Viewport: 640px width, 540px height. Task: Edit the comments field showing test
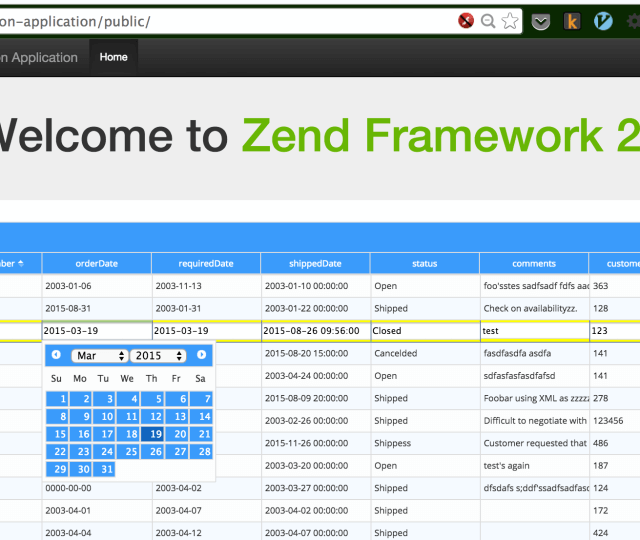tap(535, 331)
